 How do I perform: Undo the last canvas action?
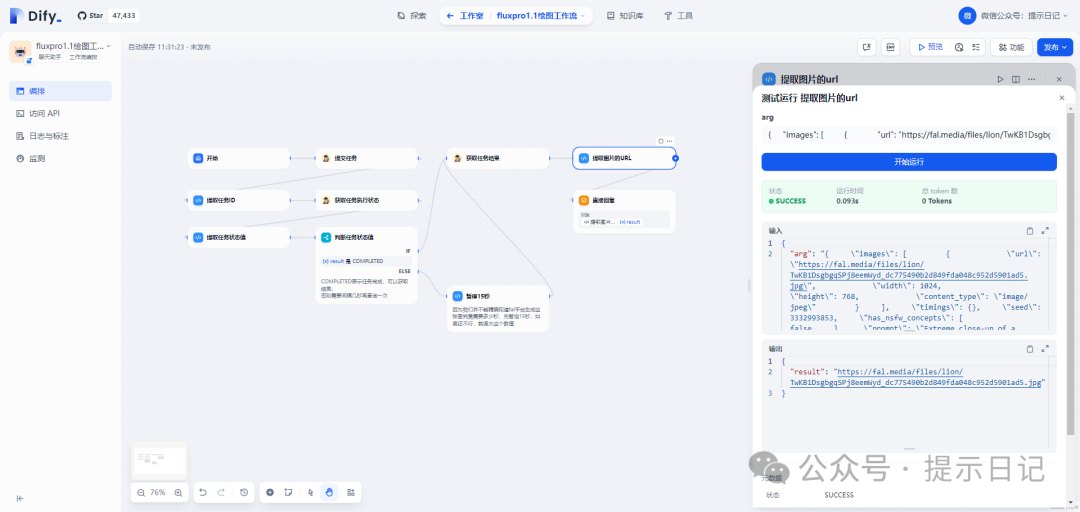coord(203,493)
